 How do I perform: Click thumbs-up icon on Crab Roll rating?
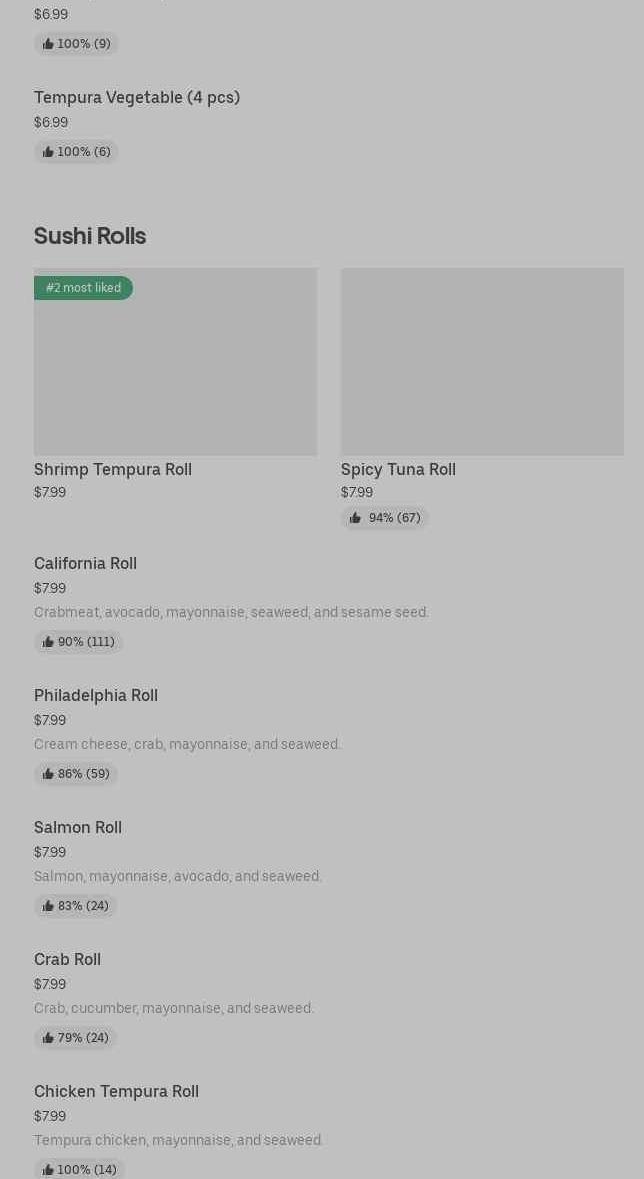pyautogui.click(x=48, y=1038)
